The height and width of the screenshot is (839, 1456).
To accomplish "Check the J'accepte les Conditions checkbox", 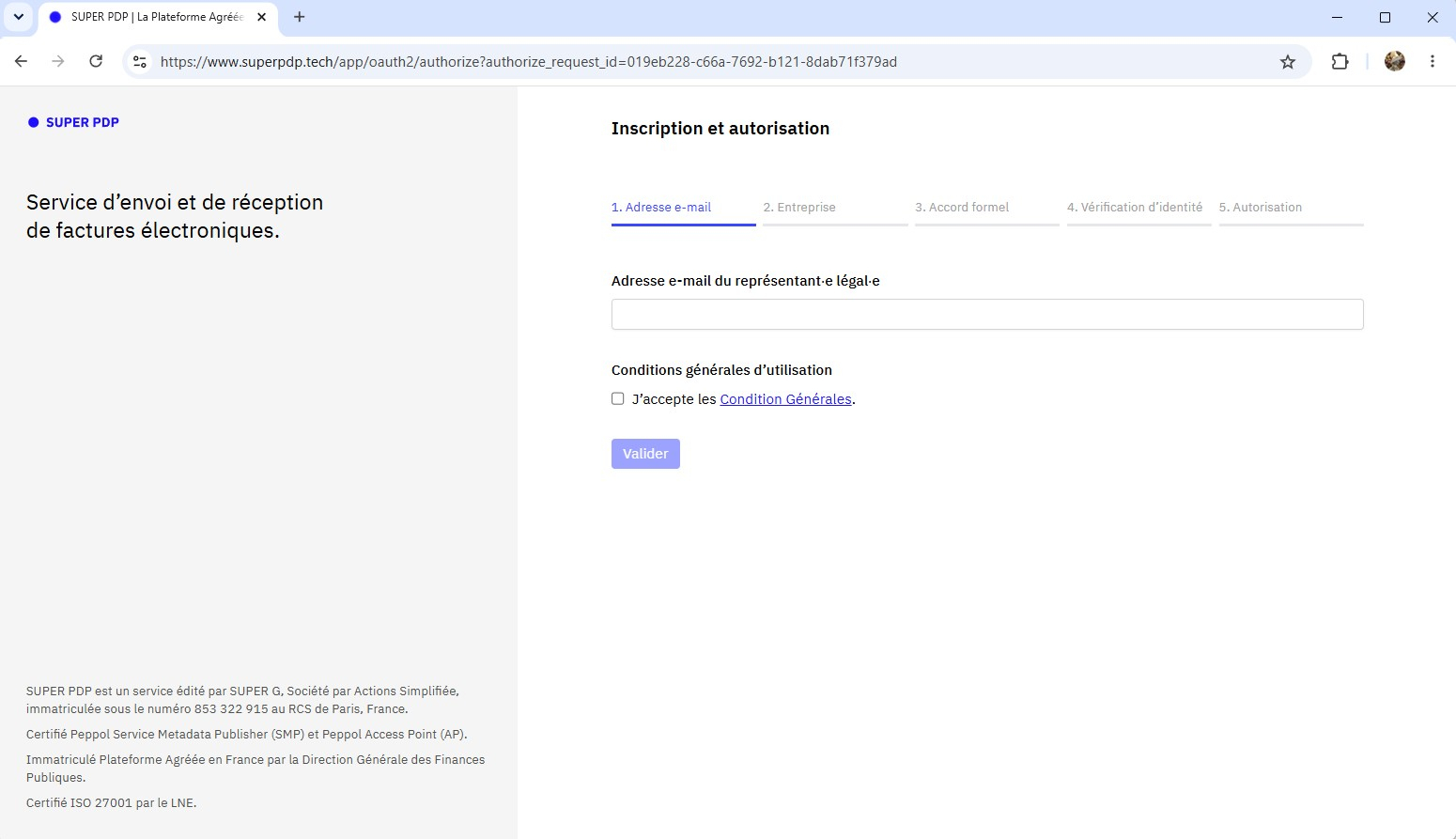I will tap(618, 399).
